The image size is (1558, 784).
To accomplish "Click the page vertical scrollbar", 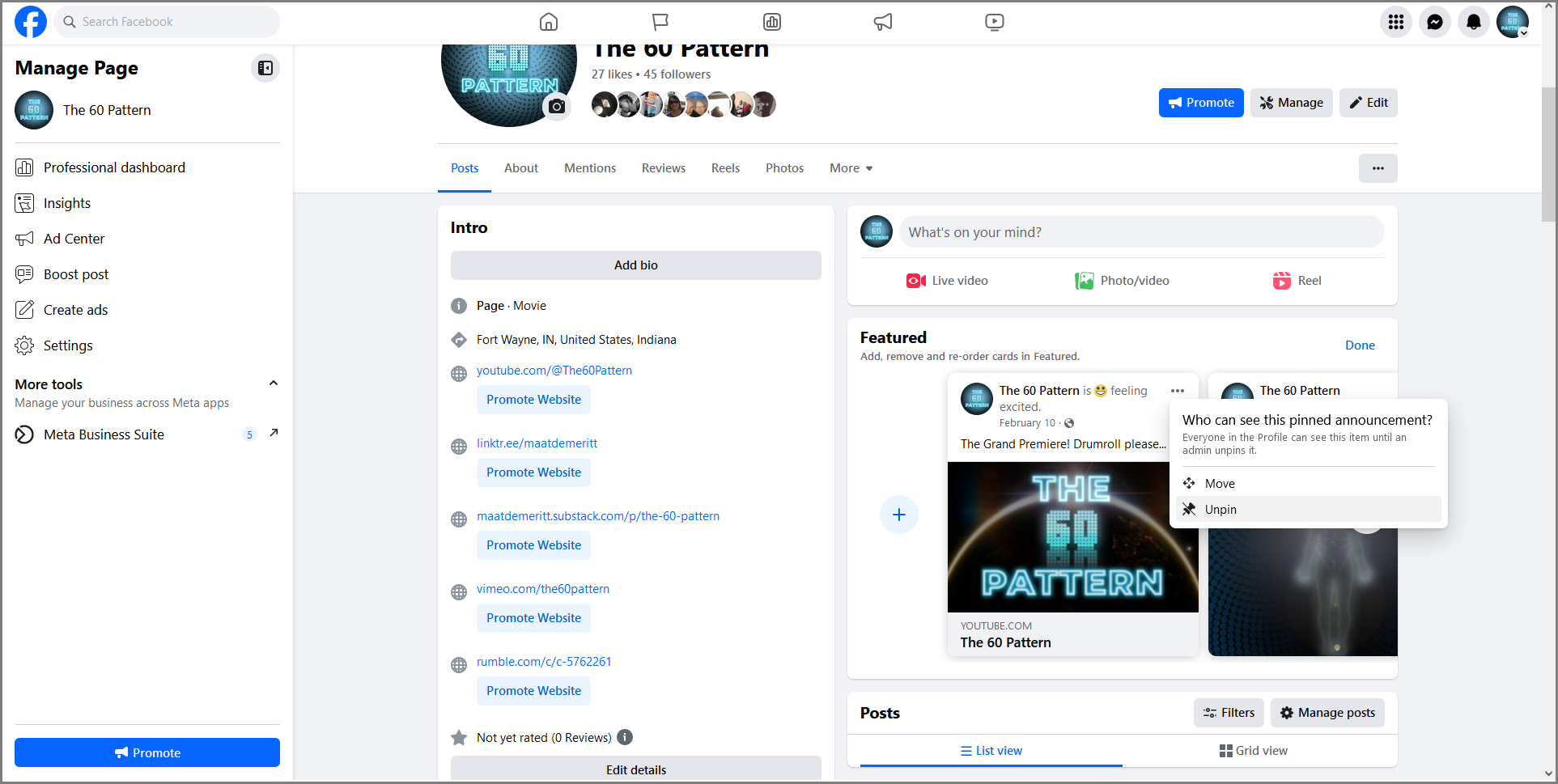I will (x=1549, y=154).
